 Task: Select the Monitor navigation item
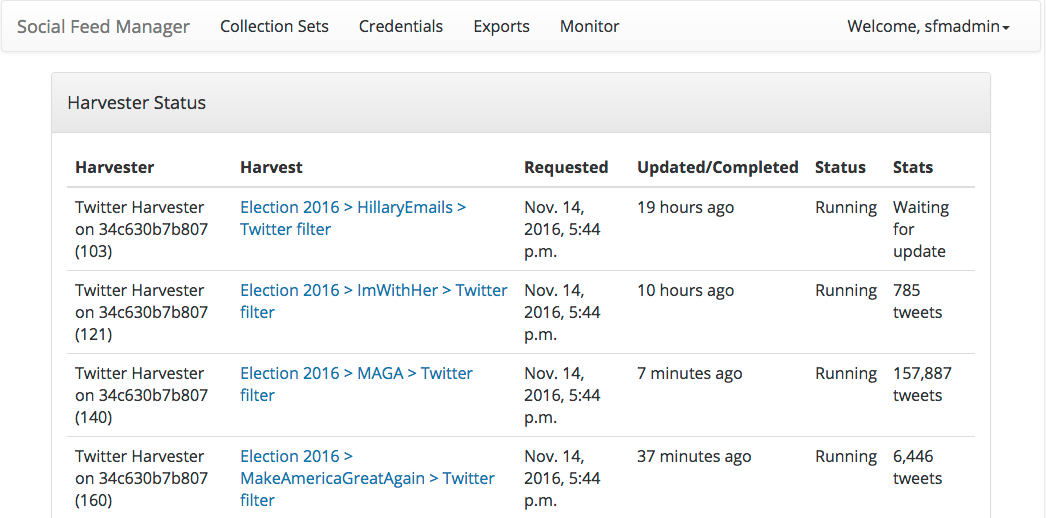590,27
